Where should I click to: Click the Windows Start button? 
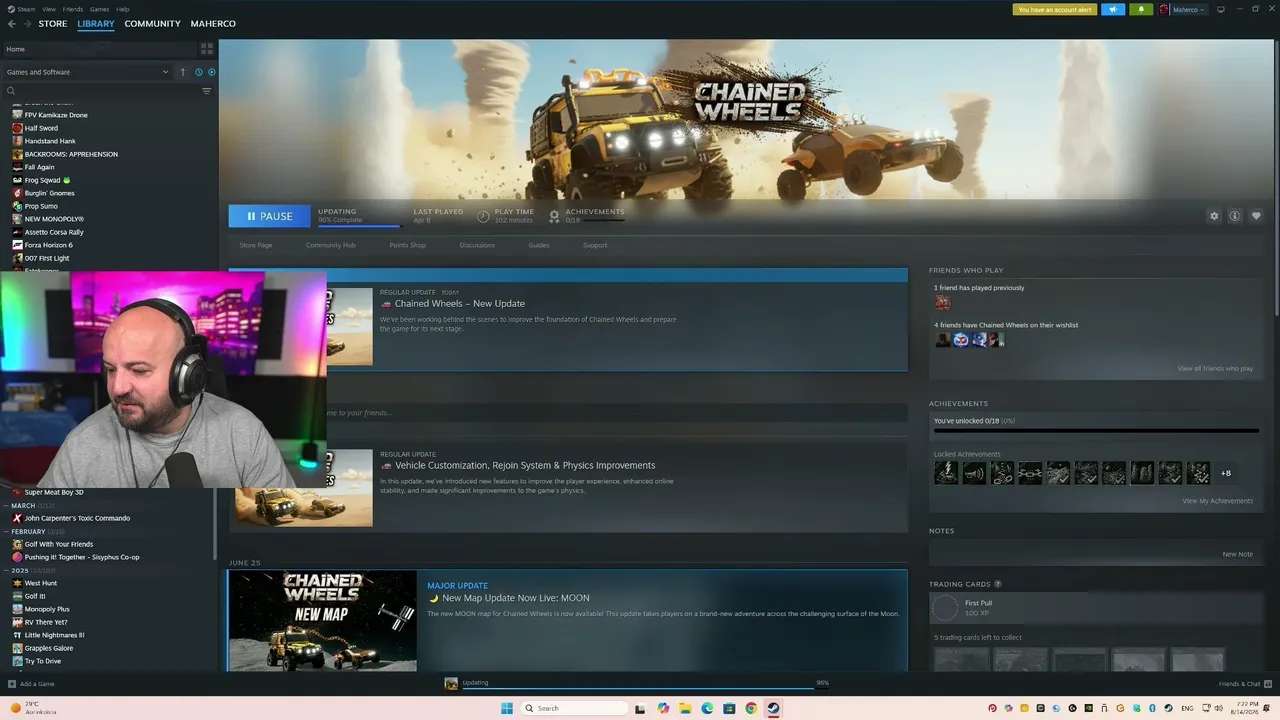(x=507, y=708)
